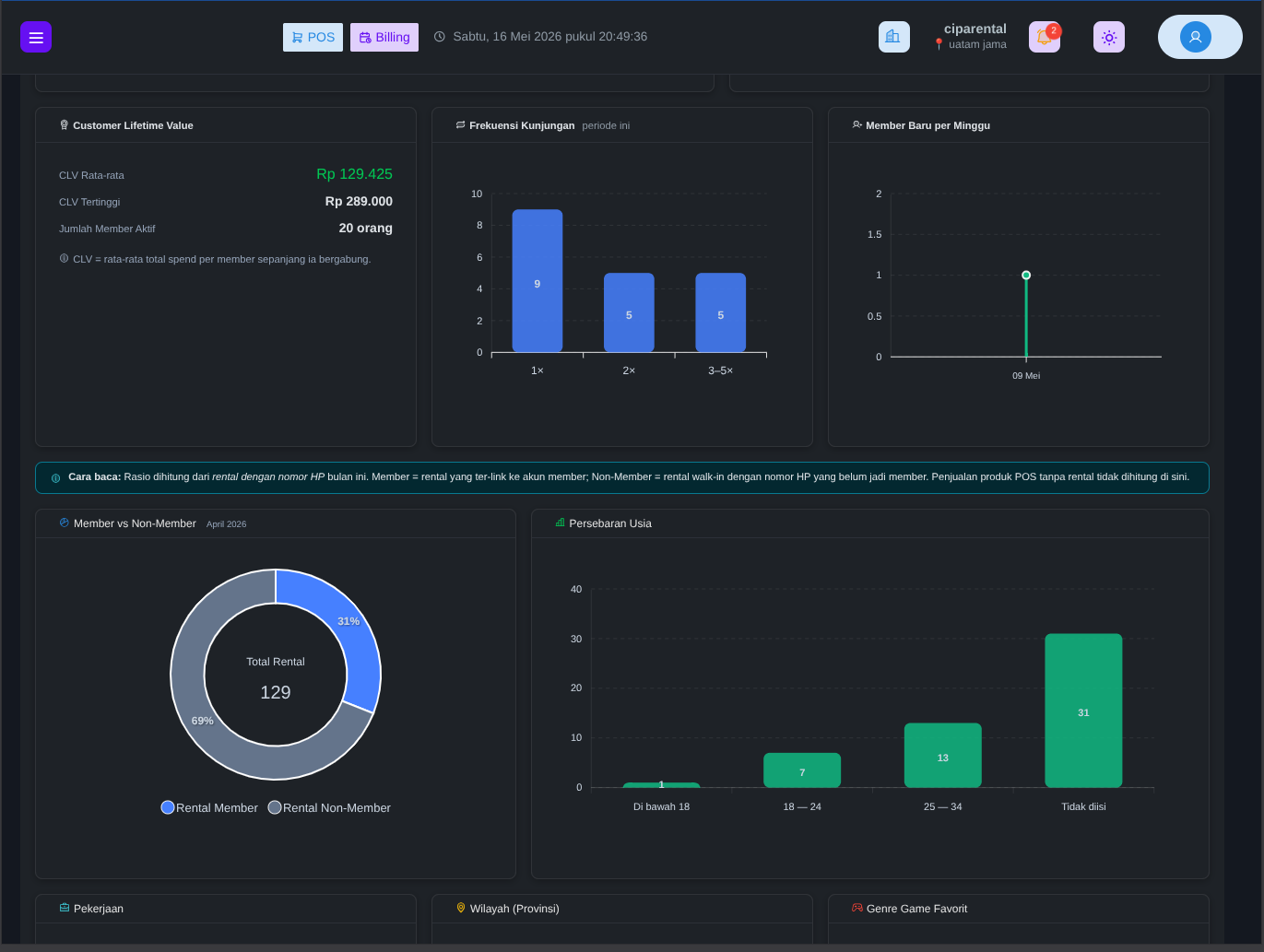The width and height of the screenshot is (1264, 952).
Task: Click the 18 — 24 age bar
Action: coord(802,770)
